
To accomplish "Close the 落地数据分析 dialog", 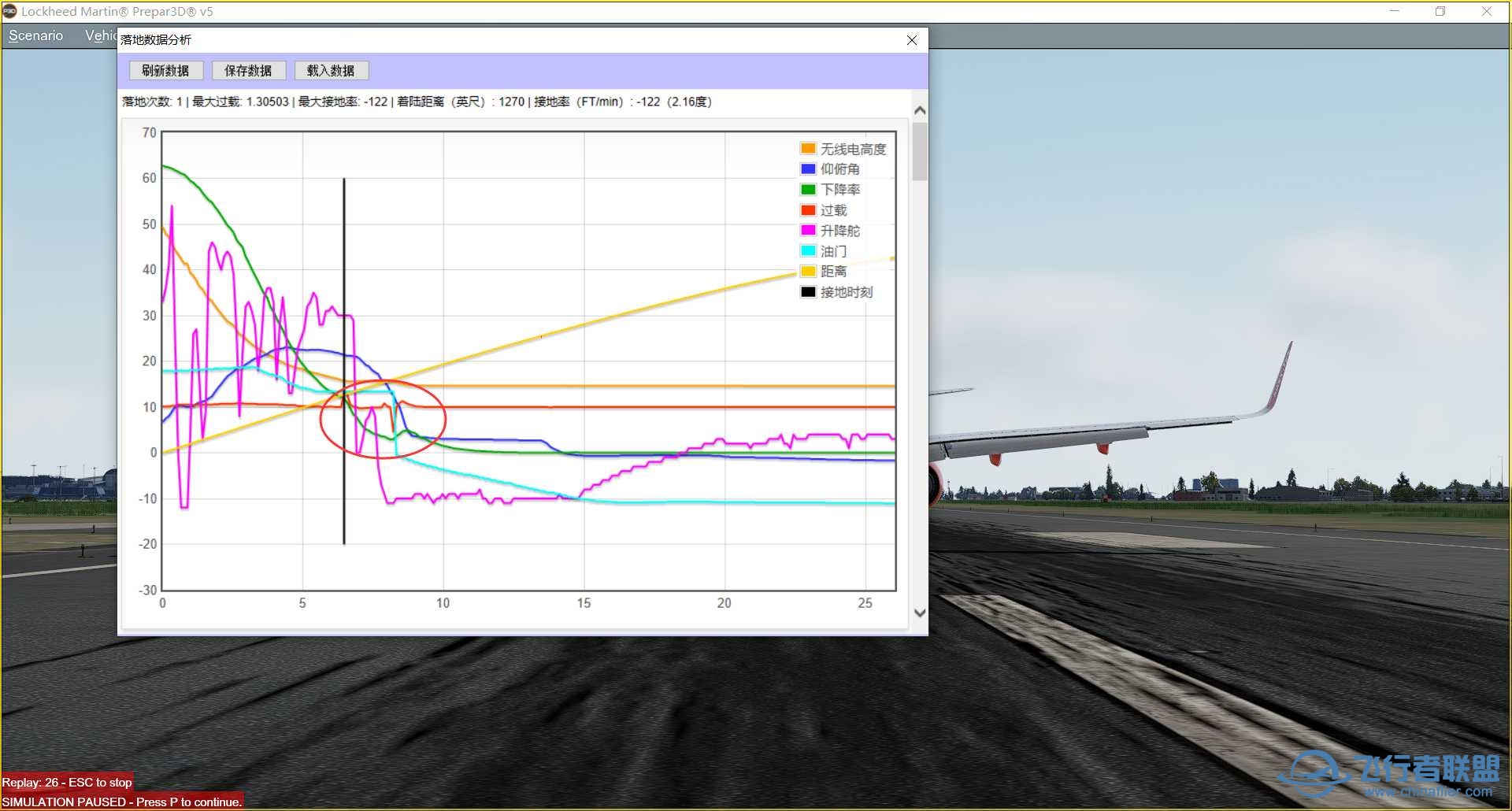I will tap(912, 40).
